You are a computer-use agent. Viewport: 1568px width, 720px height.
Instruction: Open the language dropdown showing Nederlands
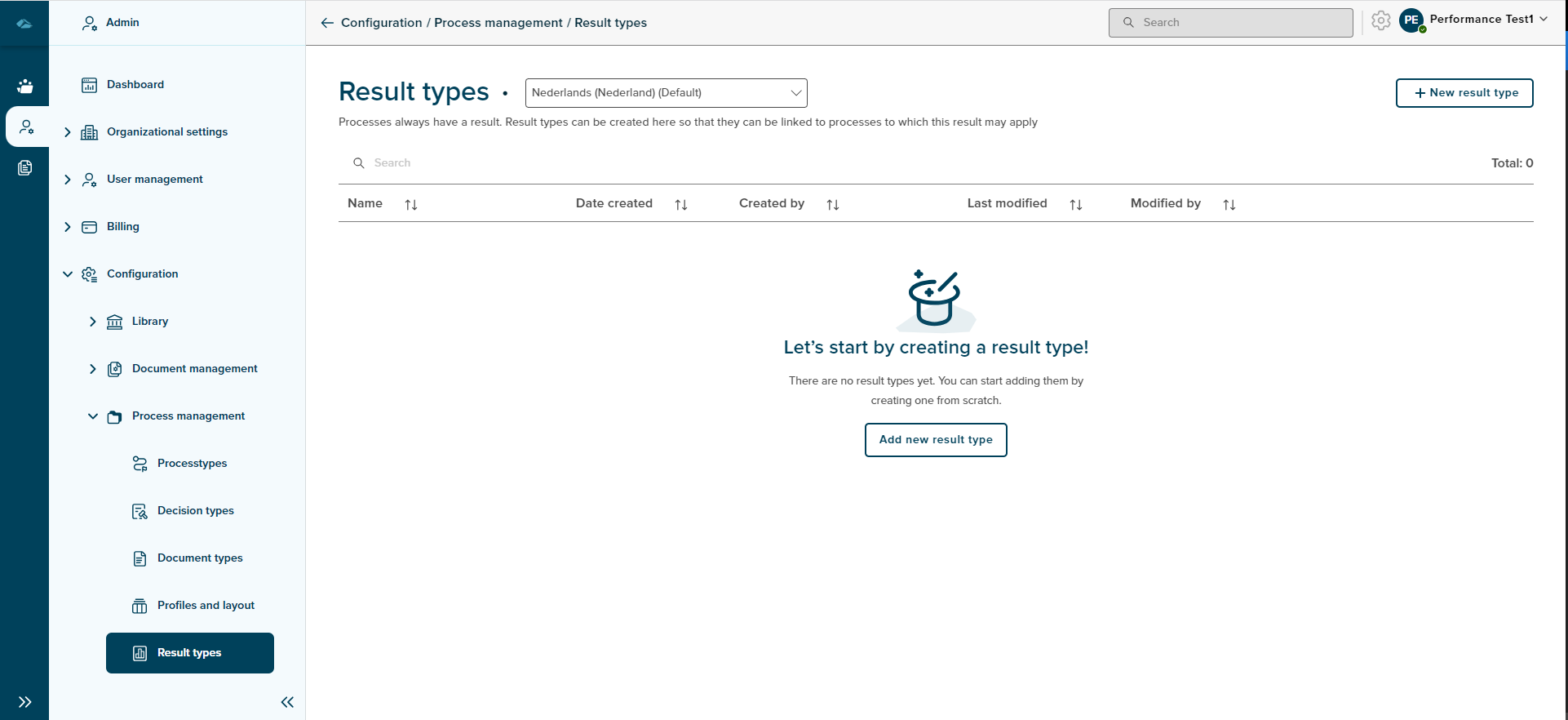pos(666,93)
